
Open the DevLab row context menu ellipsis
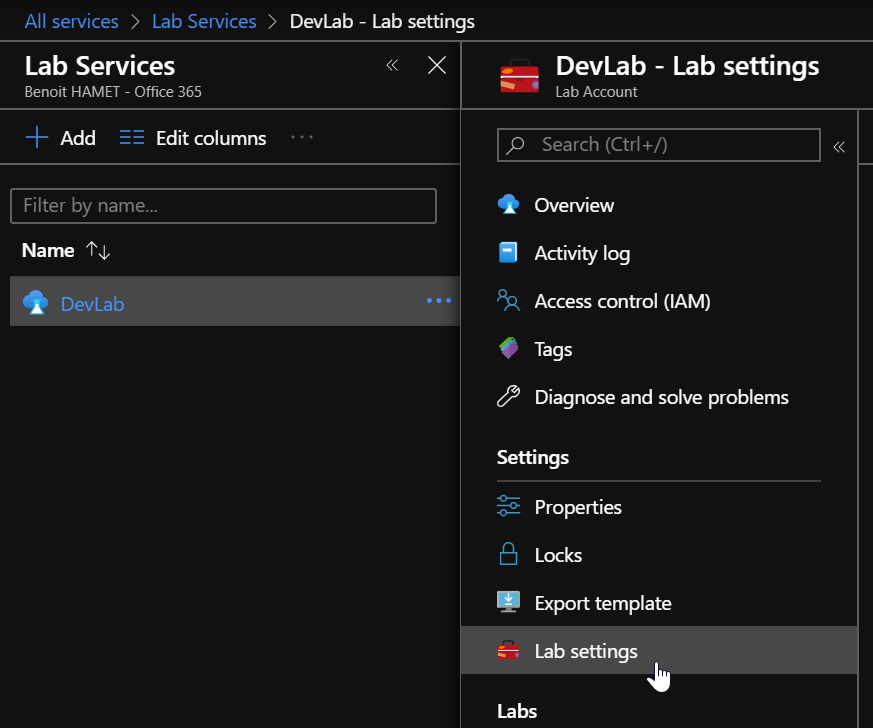pyautogui.click(x=438, y=300)
